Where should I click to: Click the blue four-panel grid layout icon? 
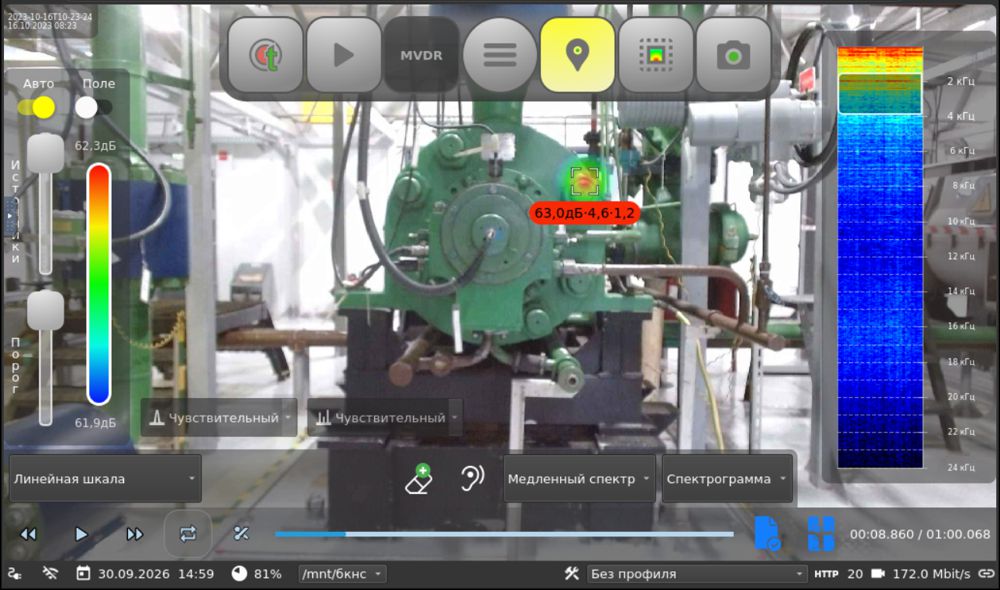coord(821,533)
